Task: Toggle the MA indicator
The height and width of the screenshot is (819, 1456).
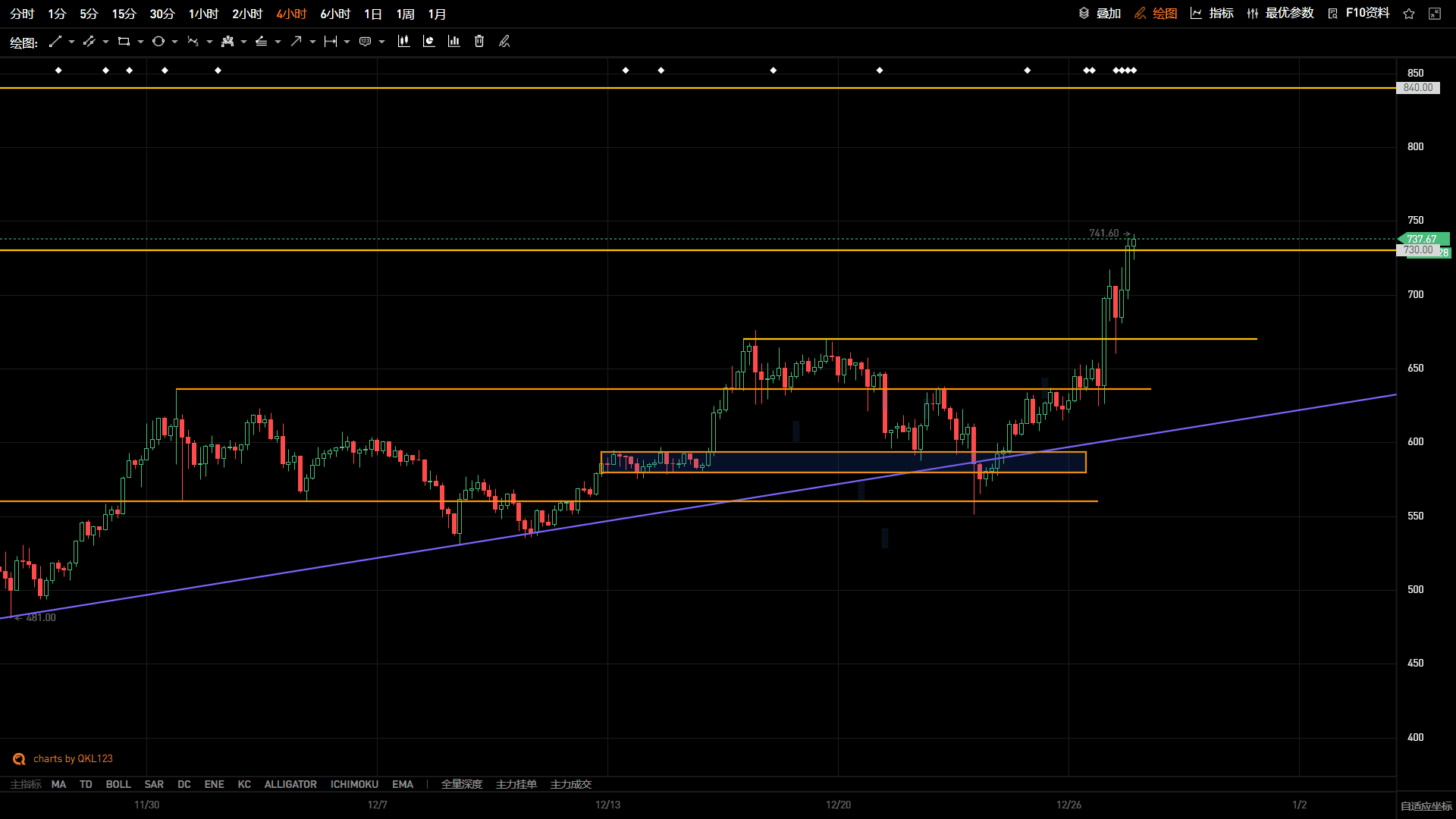Action: [x=58, y=784]
